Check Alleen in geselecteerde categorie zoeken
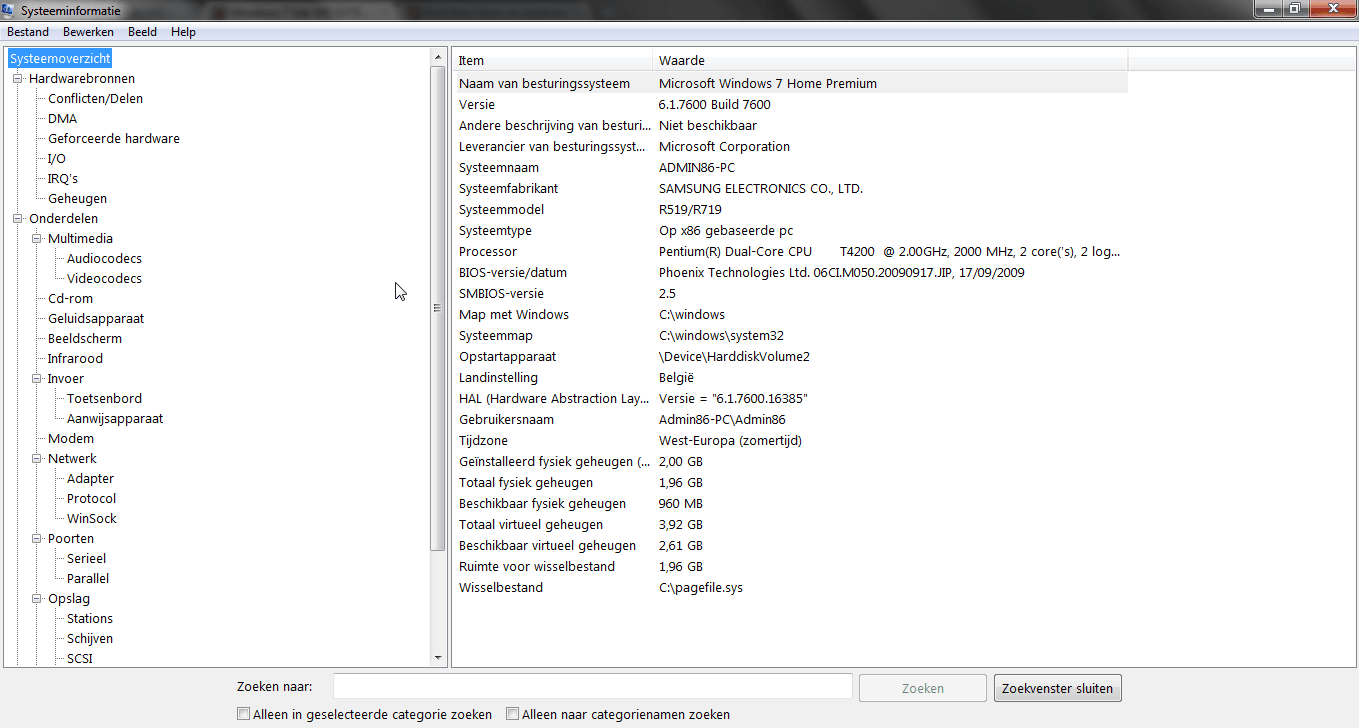The image size is (1359, 728). point(243,715)
